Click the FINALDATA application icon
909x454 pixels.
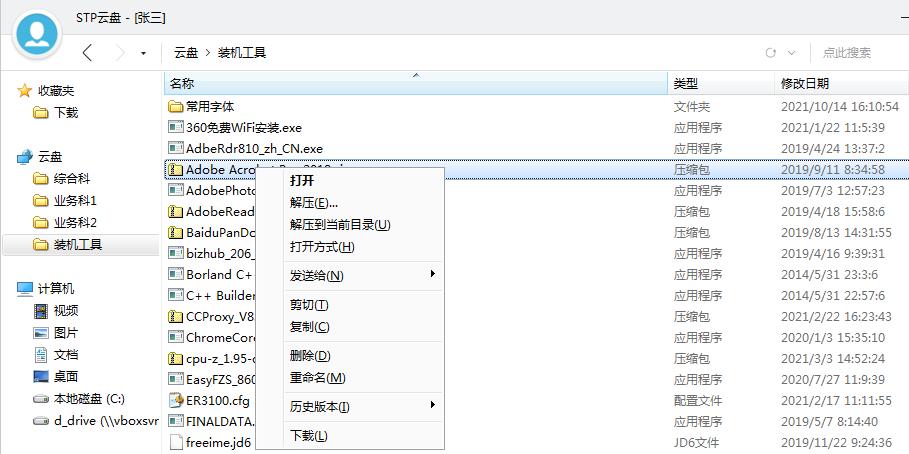click(x=176, y=421)
